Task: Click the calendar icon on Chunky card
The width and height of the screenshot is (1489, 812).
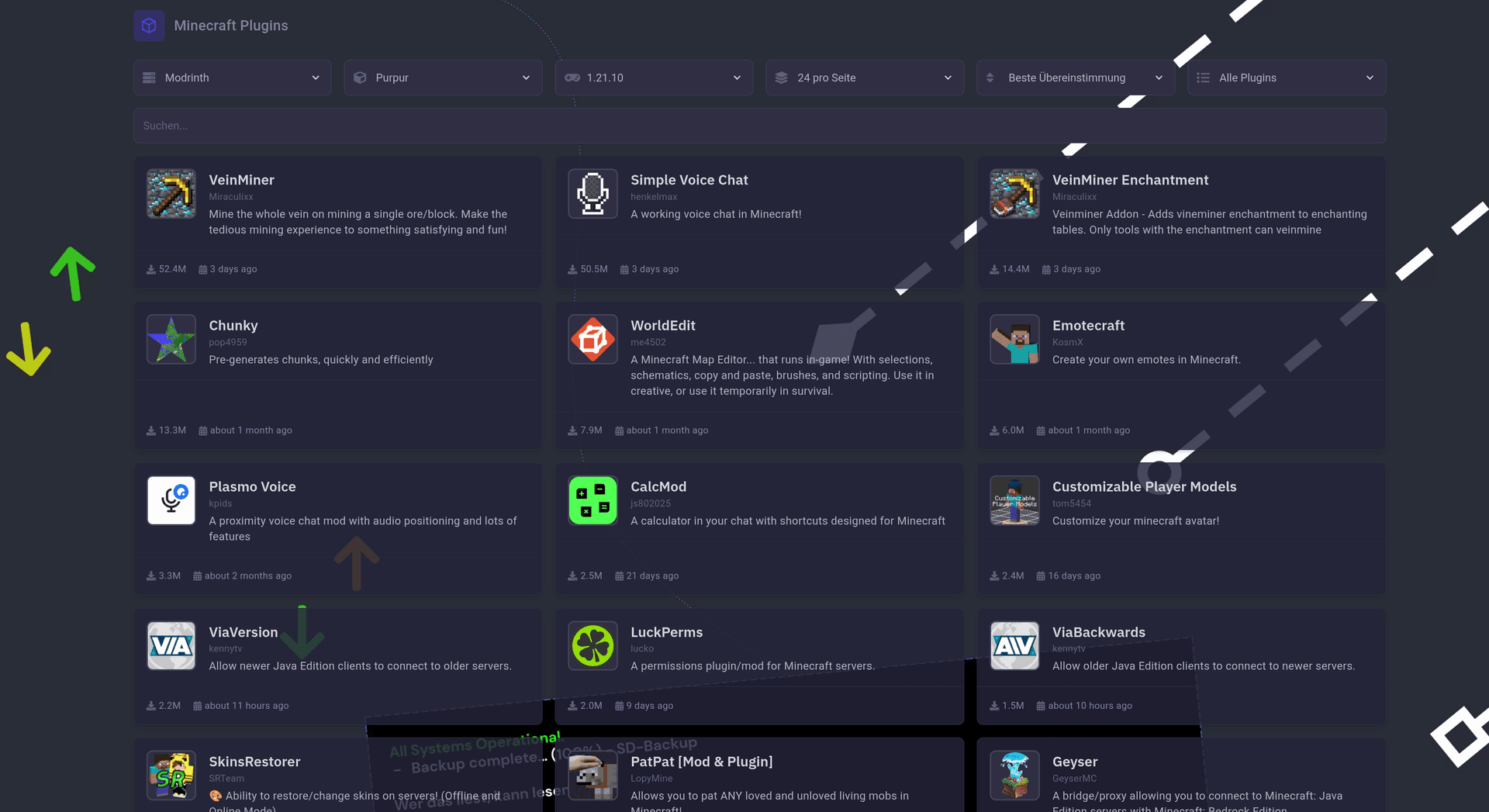Action: click(203, 431)
